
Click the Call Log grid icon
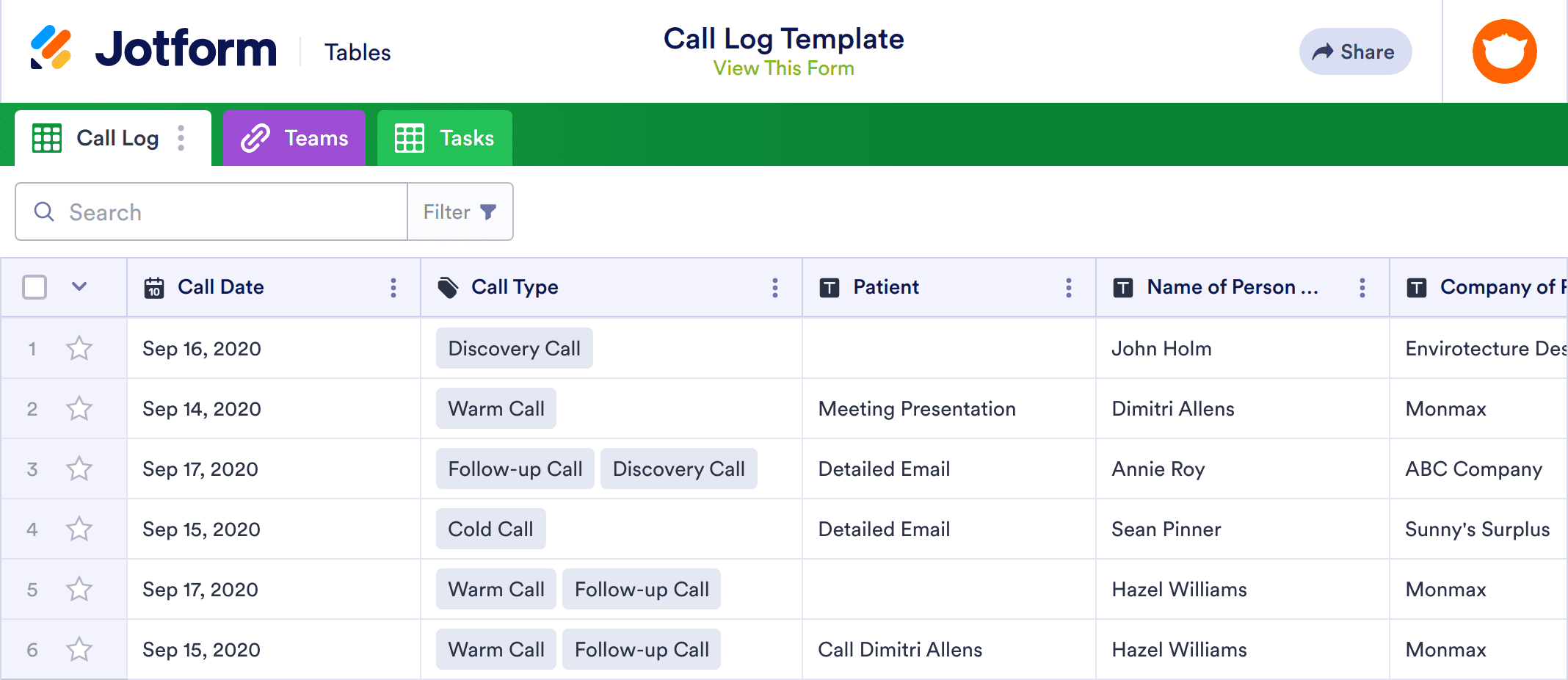coord(46,137)
